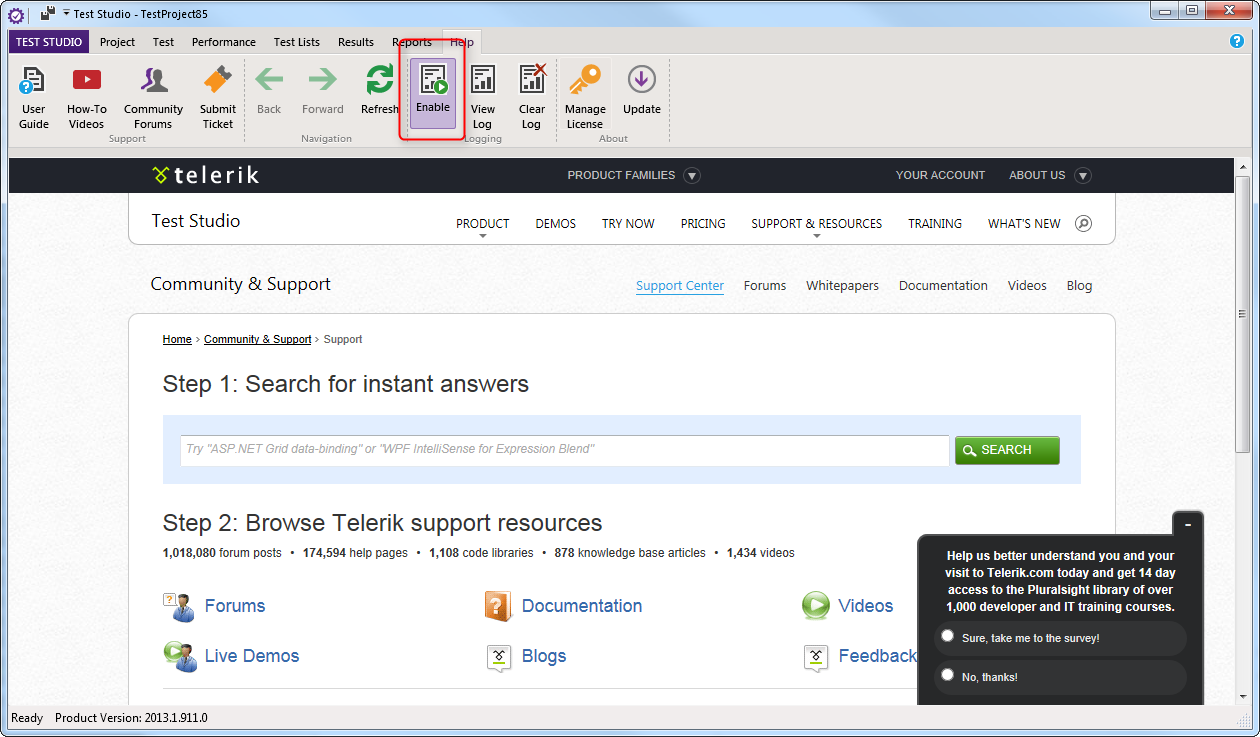This screenshot has height=737, width=1260.
Task: Click the Back navigation arrow
Action: (x=269, y=80)
